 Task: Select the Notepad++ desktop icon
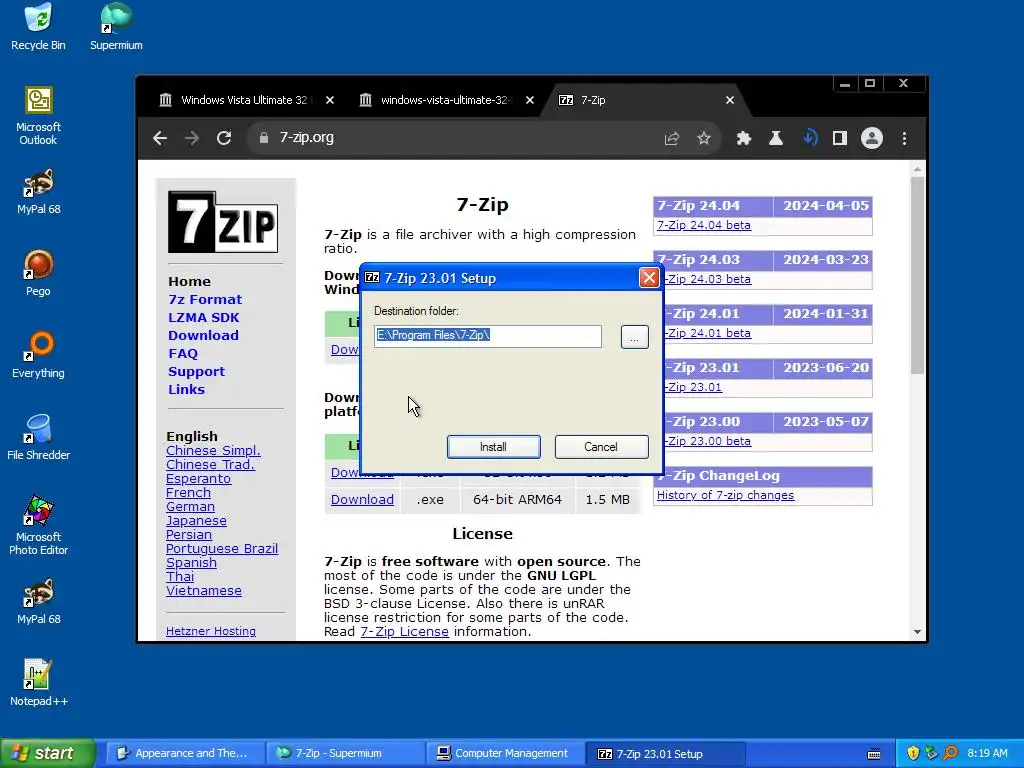pos(38,683)
